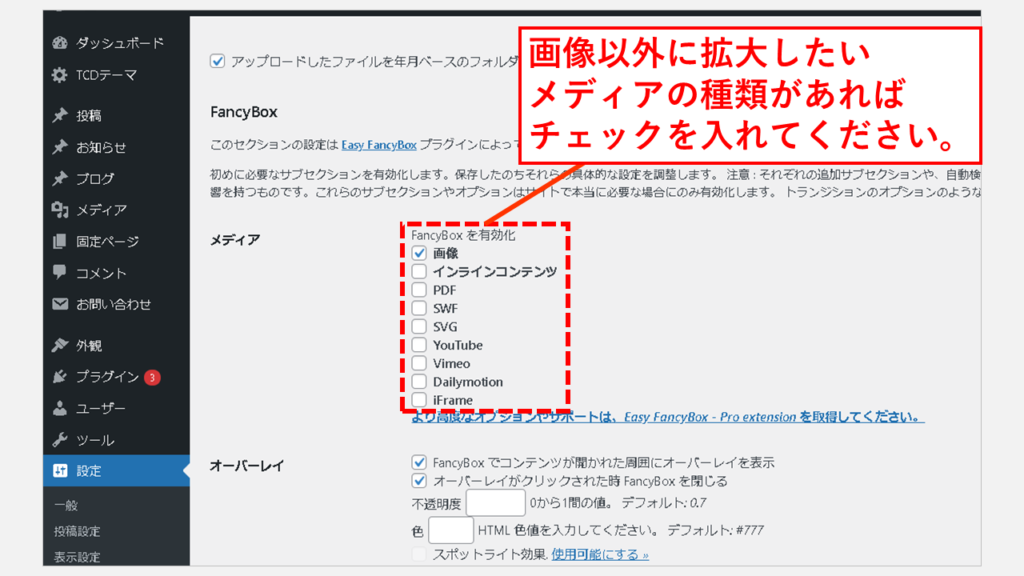
Task: Click the TCD theme gear icon
Action: tap(60, 75)
